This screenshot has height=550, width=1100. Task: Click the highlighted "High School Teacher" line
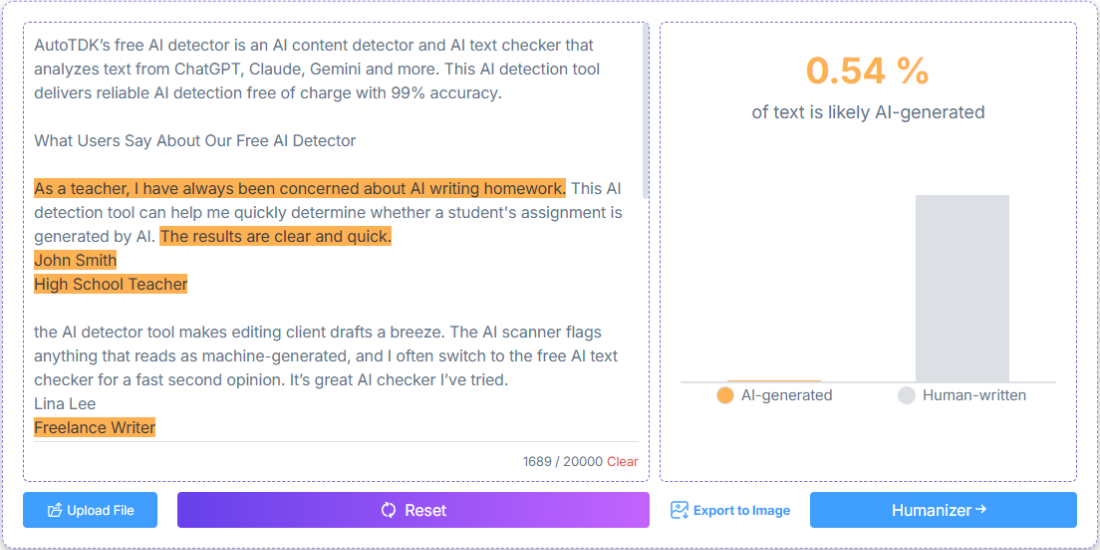(x=111, y=284)
